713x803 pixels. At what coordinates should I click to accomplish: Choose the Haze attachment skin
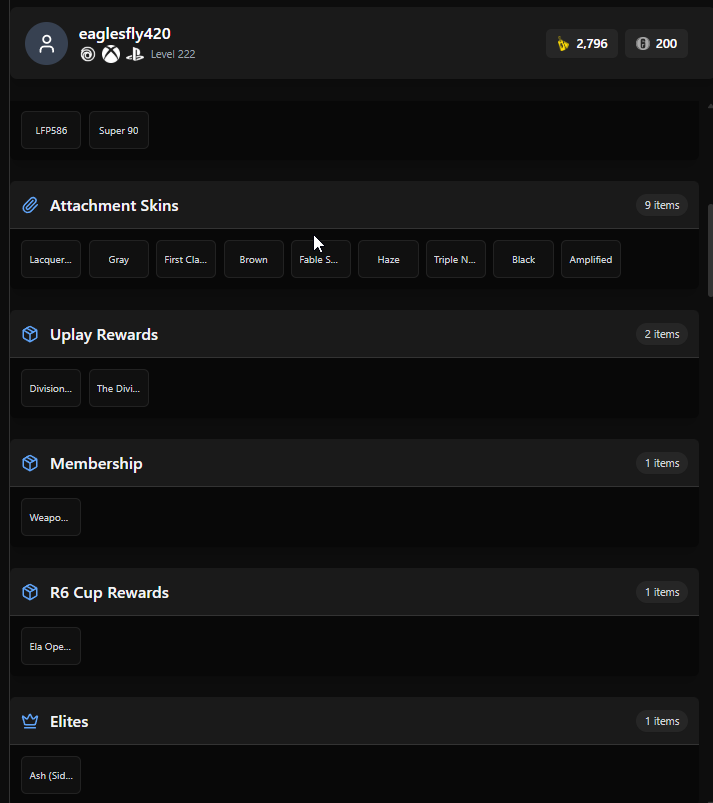pyautogui.click(x=388, y=259)
